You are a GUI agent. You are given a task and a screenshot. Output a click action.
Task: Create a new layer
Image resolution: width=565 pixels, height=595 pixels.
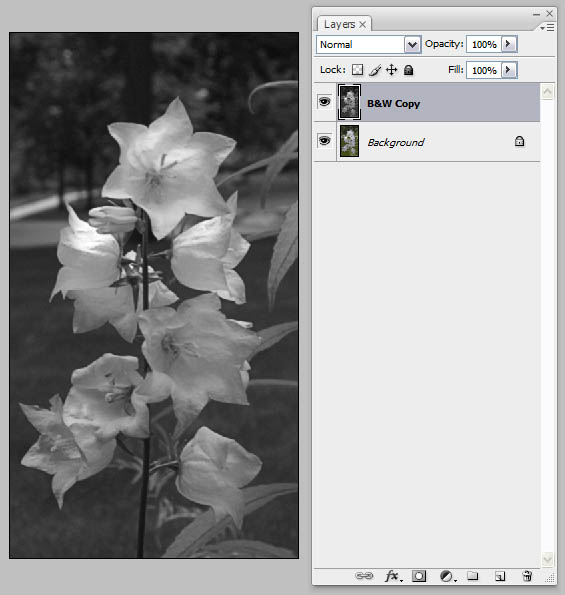coord(500,576)
